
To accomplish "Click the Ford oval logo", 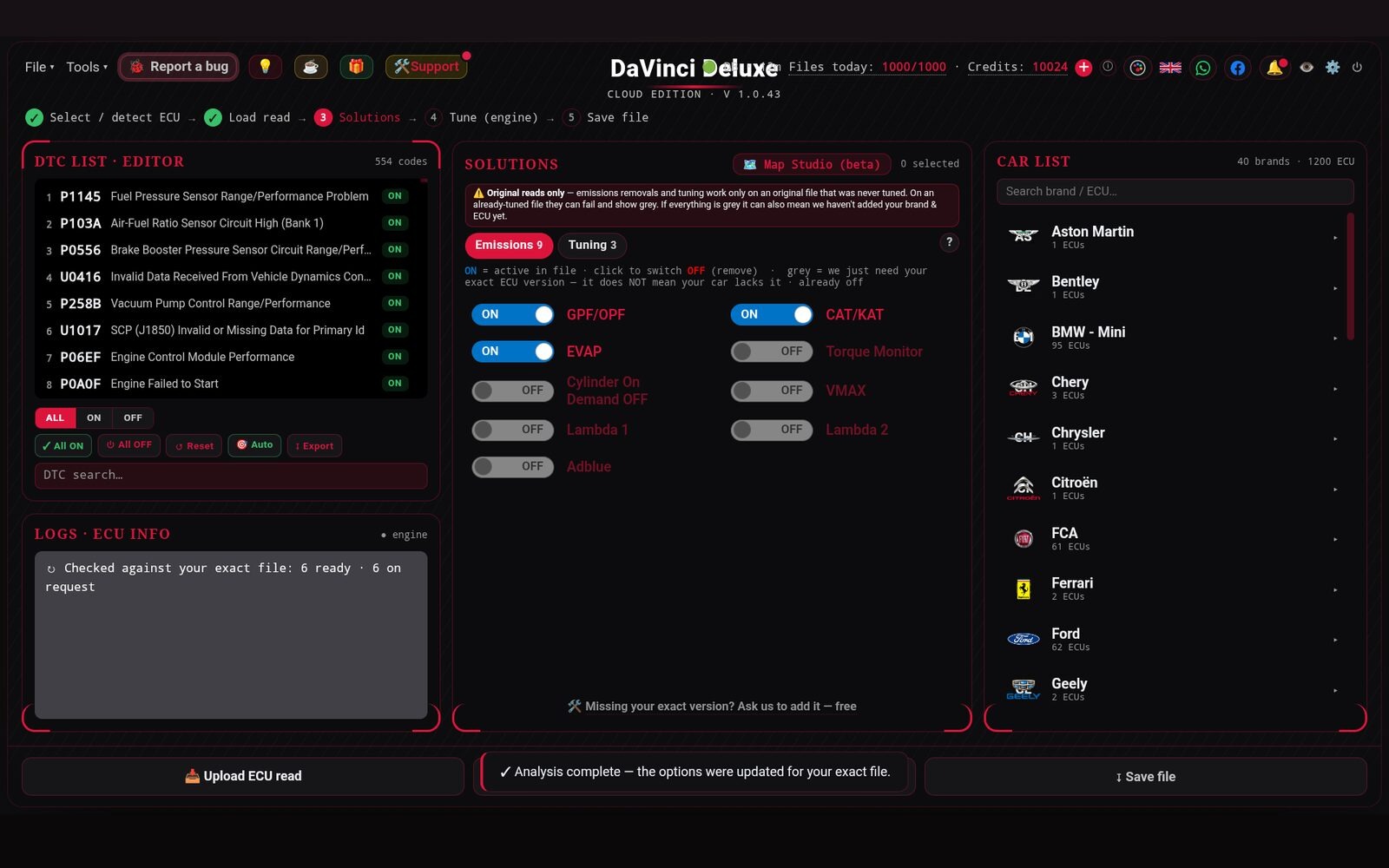I will [1024, 639].
